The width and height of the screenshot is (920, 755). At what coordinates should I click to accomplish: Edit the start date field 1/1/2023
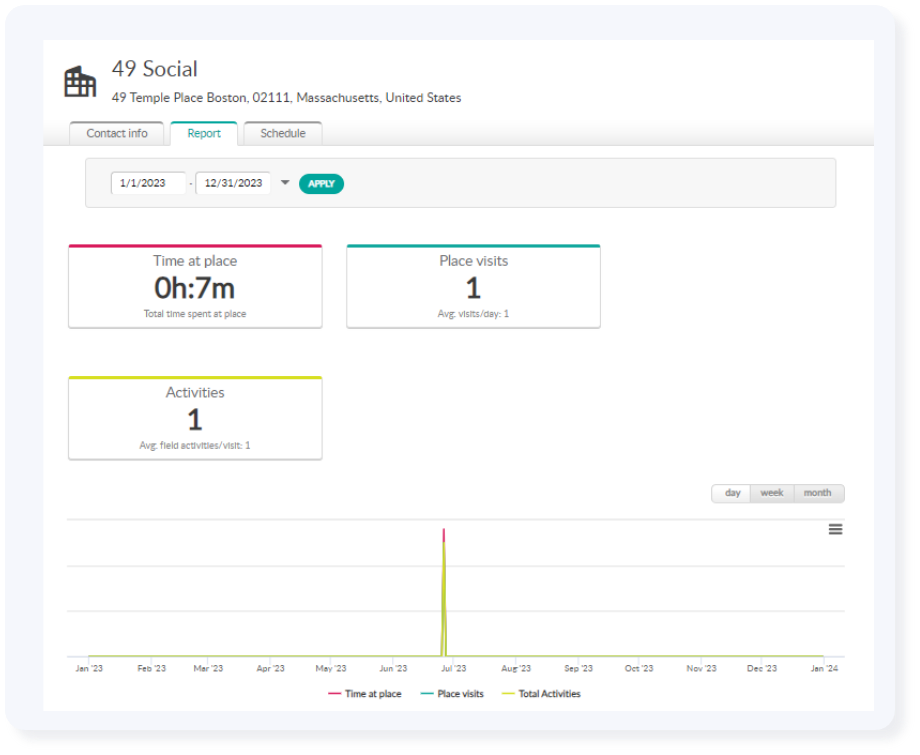tap(148, 183)
